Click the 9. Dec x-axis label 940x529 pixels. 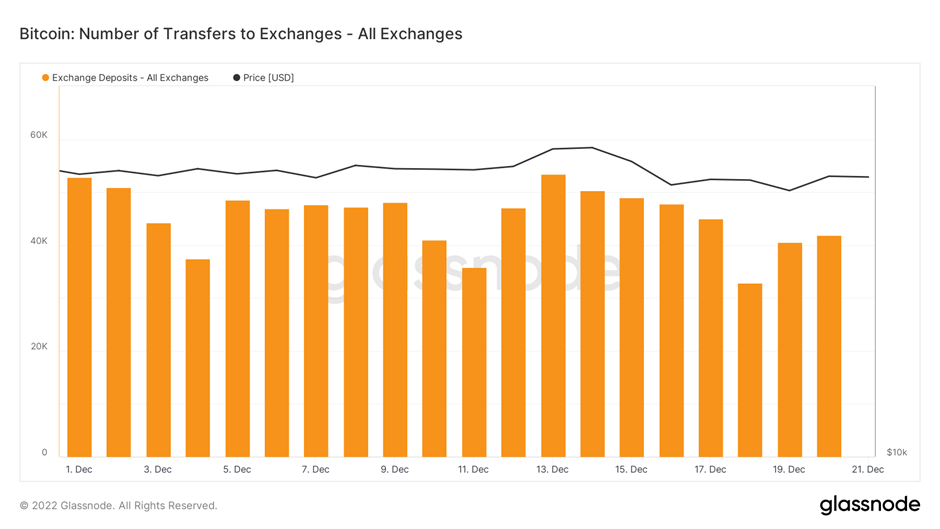[x=394, y=469]
